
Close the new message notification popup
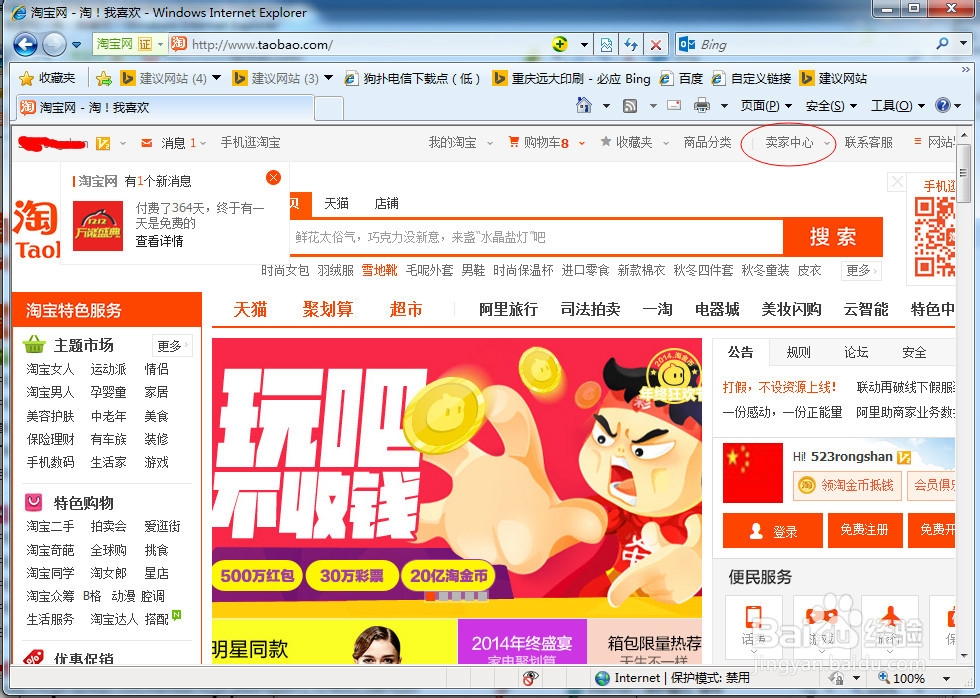pos(273,177)
